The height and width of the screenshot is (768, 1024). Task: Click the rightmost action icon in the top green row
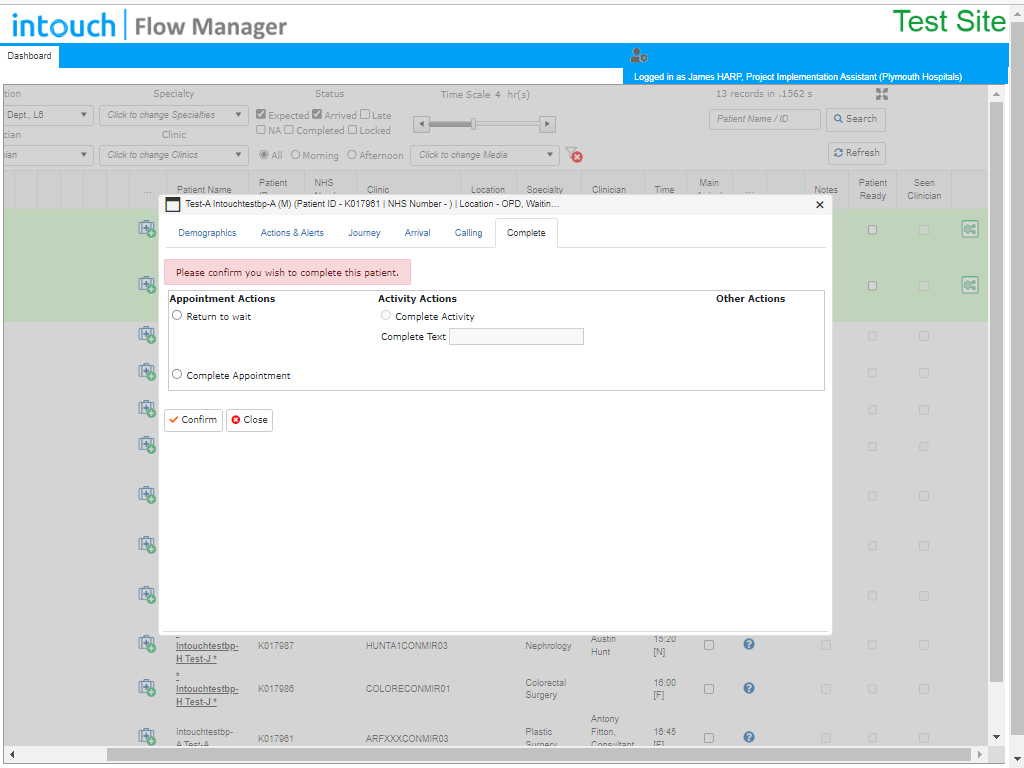[970, 229]
